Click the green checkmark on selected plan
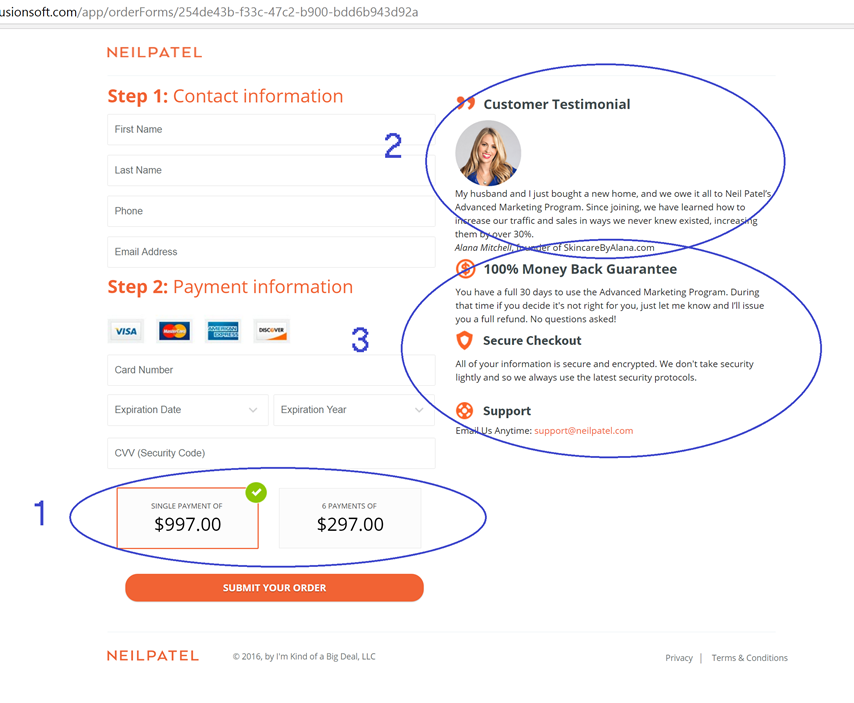The image size is (854, 703). 257,492
